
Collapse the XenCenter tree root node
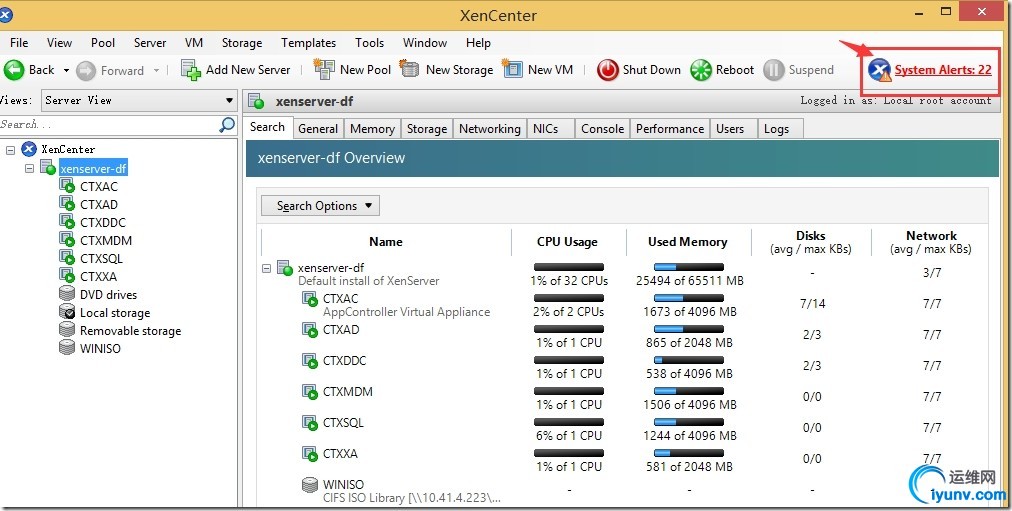point(10,150)
